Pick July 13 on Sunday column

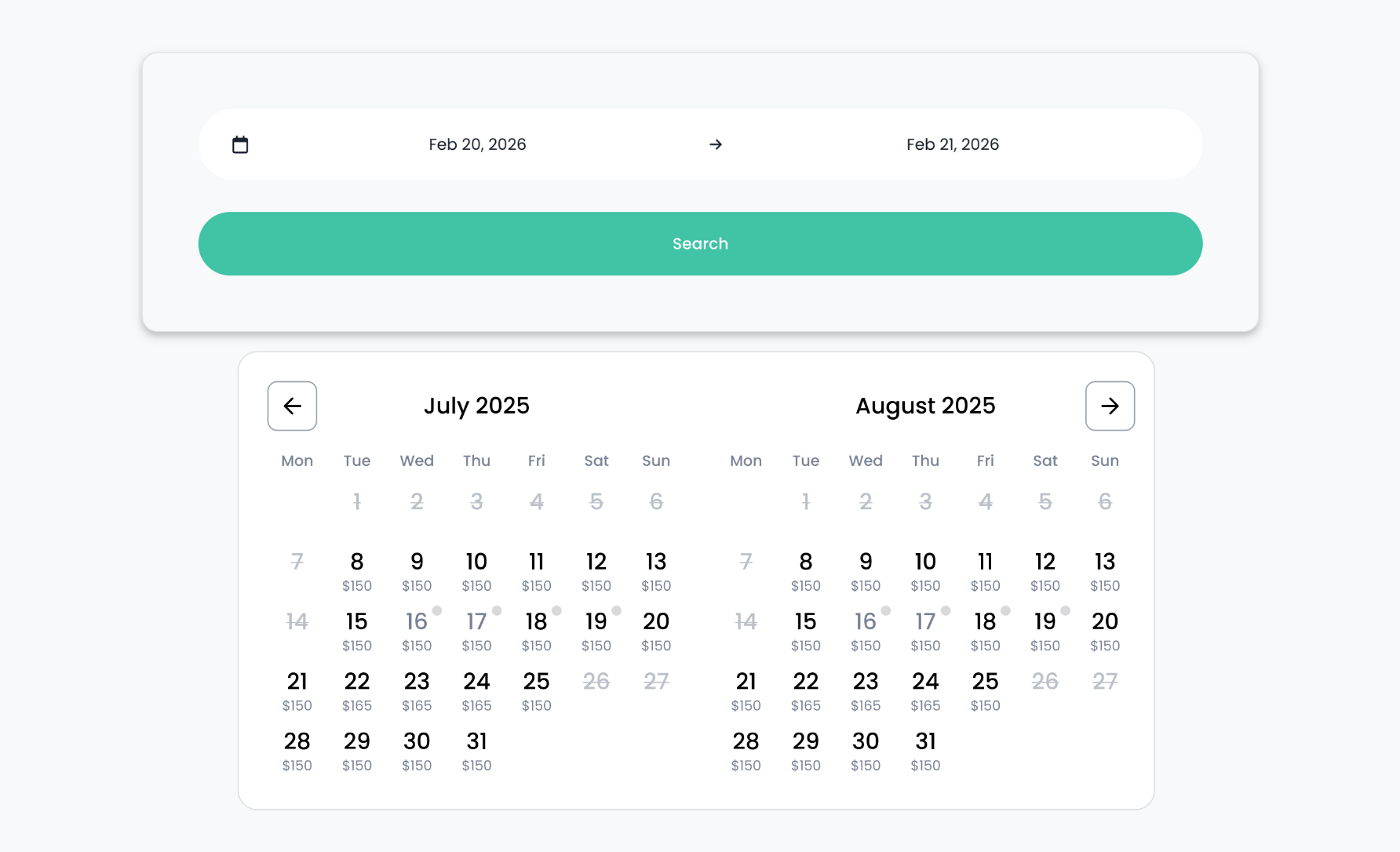(656, 571)
